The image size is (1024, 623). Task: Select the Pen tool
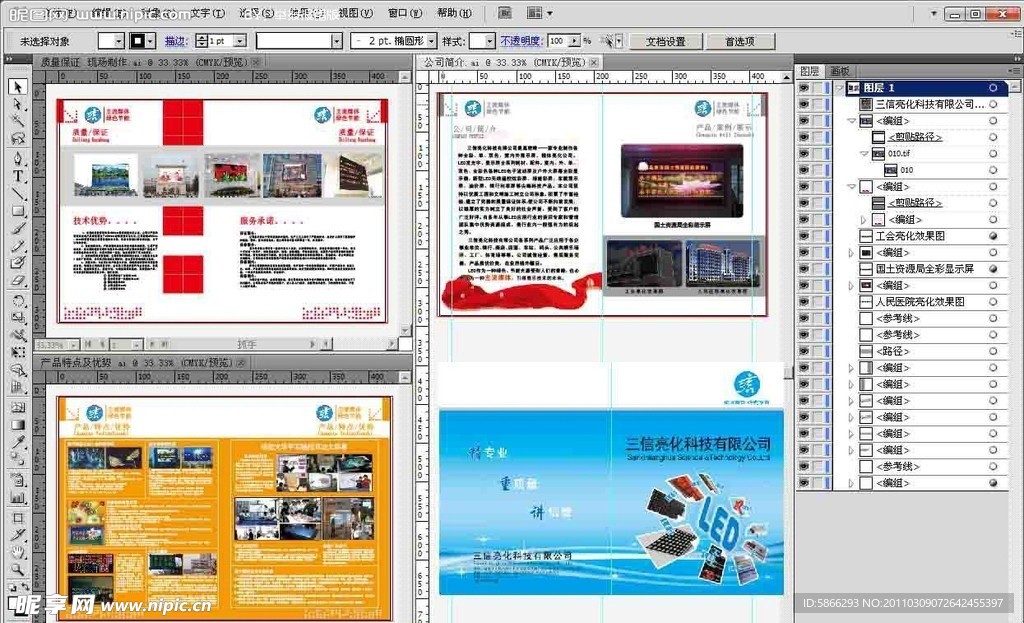click(x=18, y=158)
